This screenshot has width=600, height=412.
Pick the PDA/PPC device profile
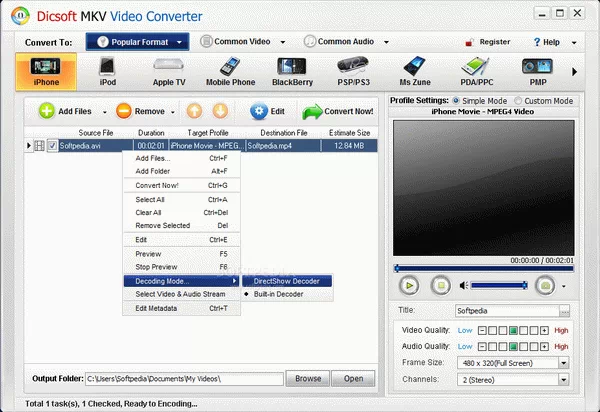tap(476, 72)
